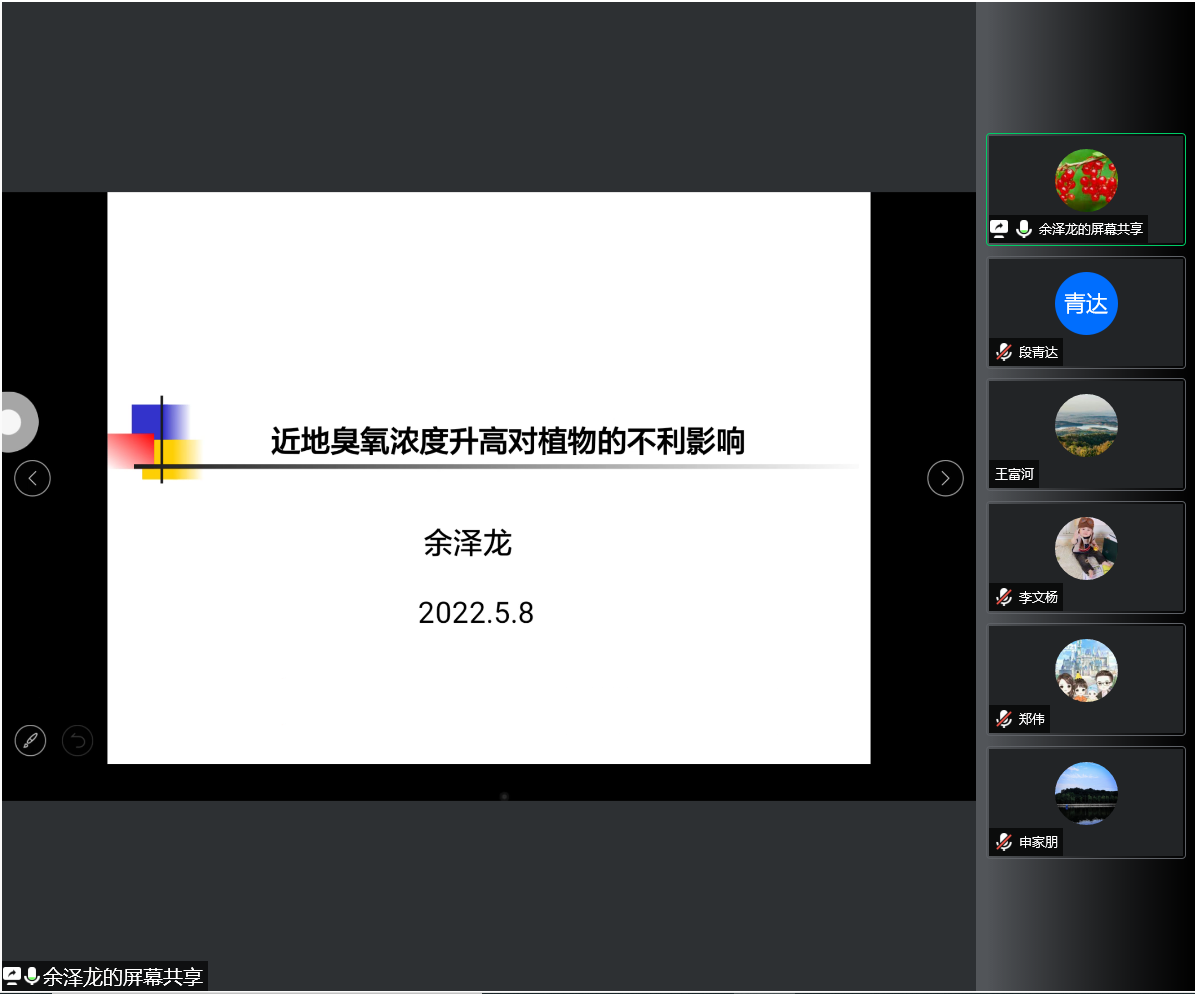
Task: Select the pen annotation tool
Action: click(x=30, y=740)
